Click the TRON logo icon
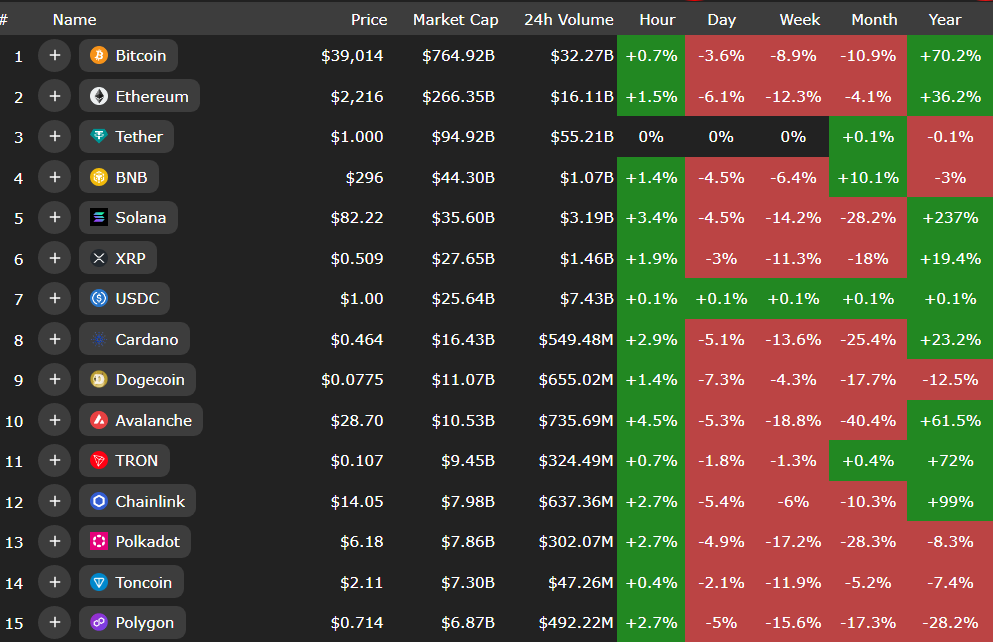Image resolution: width=993 pixels, height=642 pixels. point(98,461)
